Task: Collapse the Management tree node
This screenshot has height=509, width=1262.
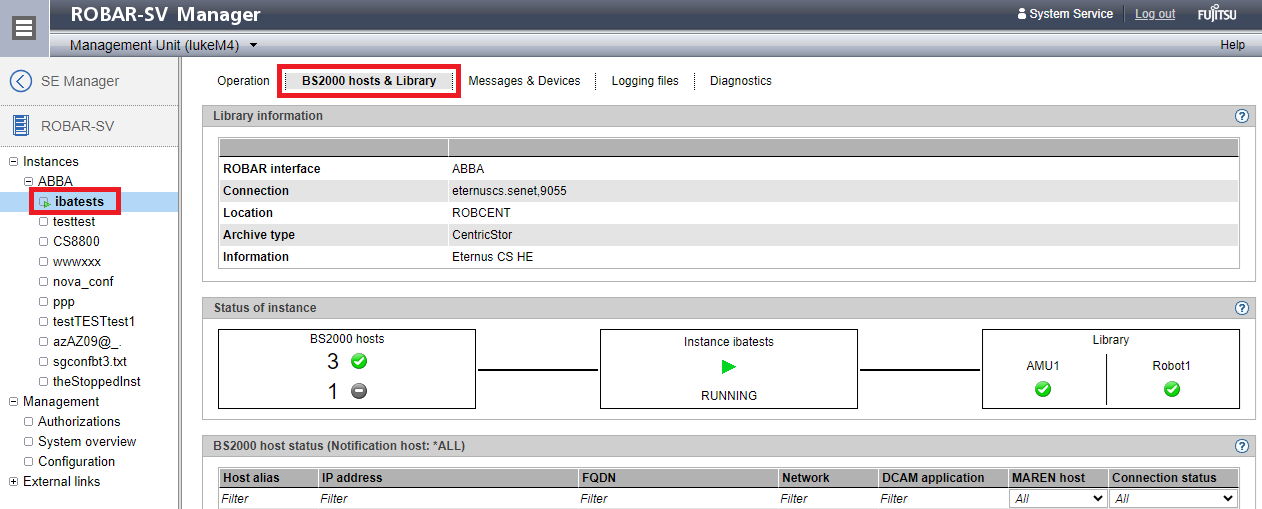Action: point(13,402)
